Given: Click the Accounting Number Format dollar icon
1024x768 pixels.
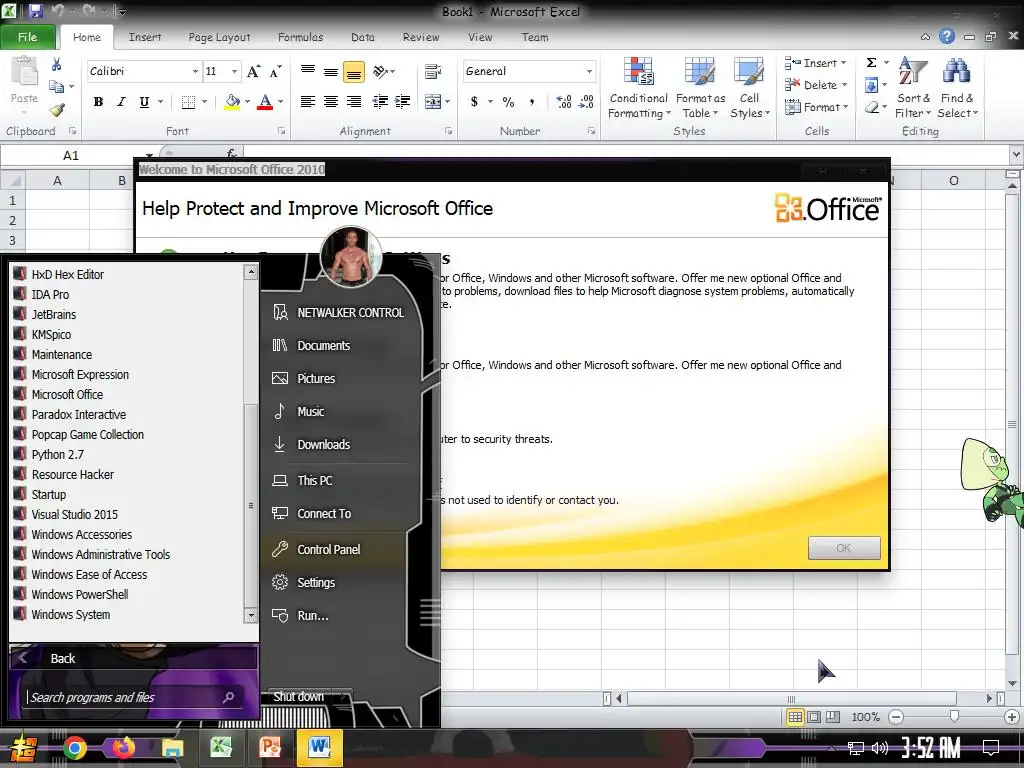Looking at the screenshot, I should point(474,102).
